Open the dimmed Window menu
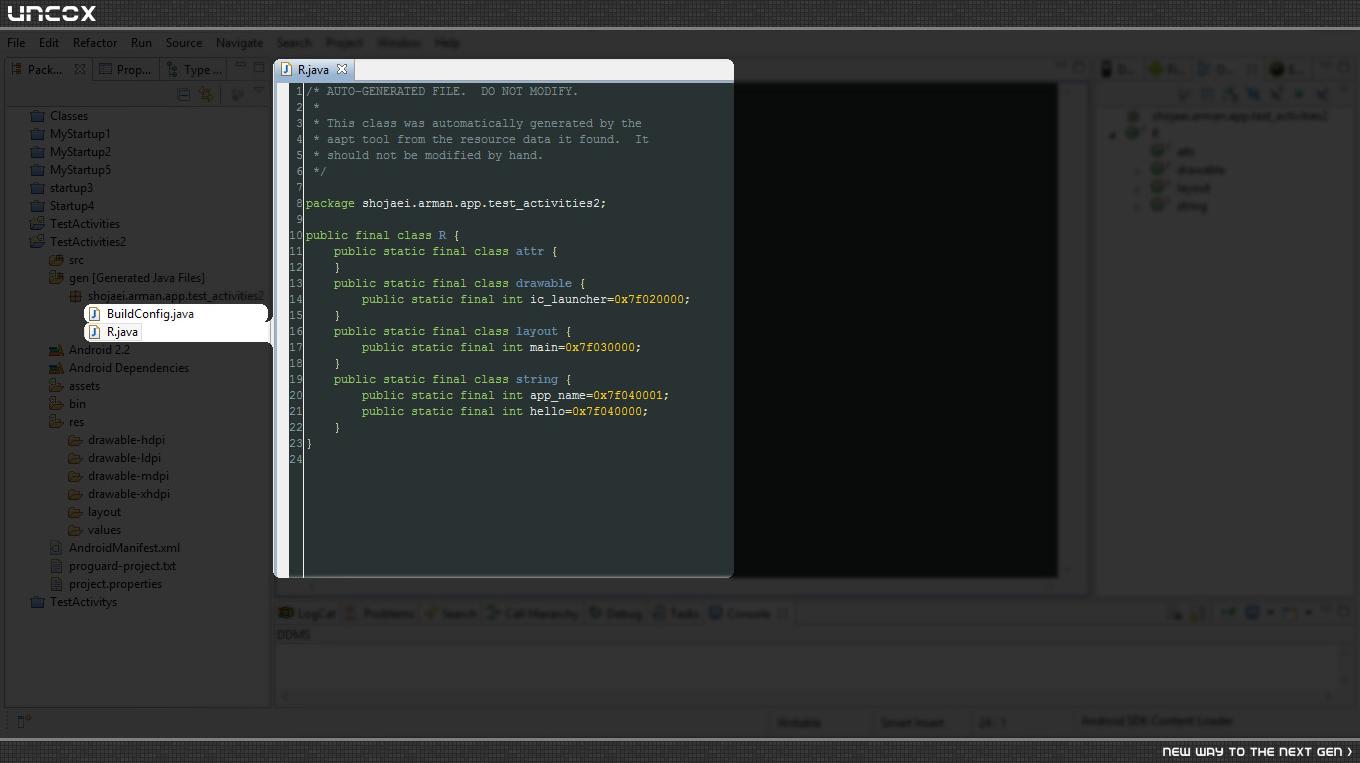The height and width of the screenshot is (763, 1360). pyautogui.click(x=399, y=43)
